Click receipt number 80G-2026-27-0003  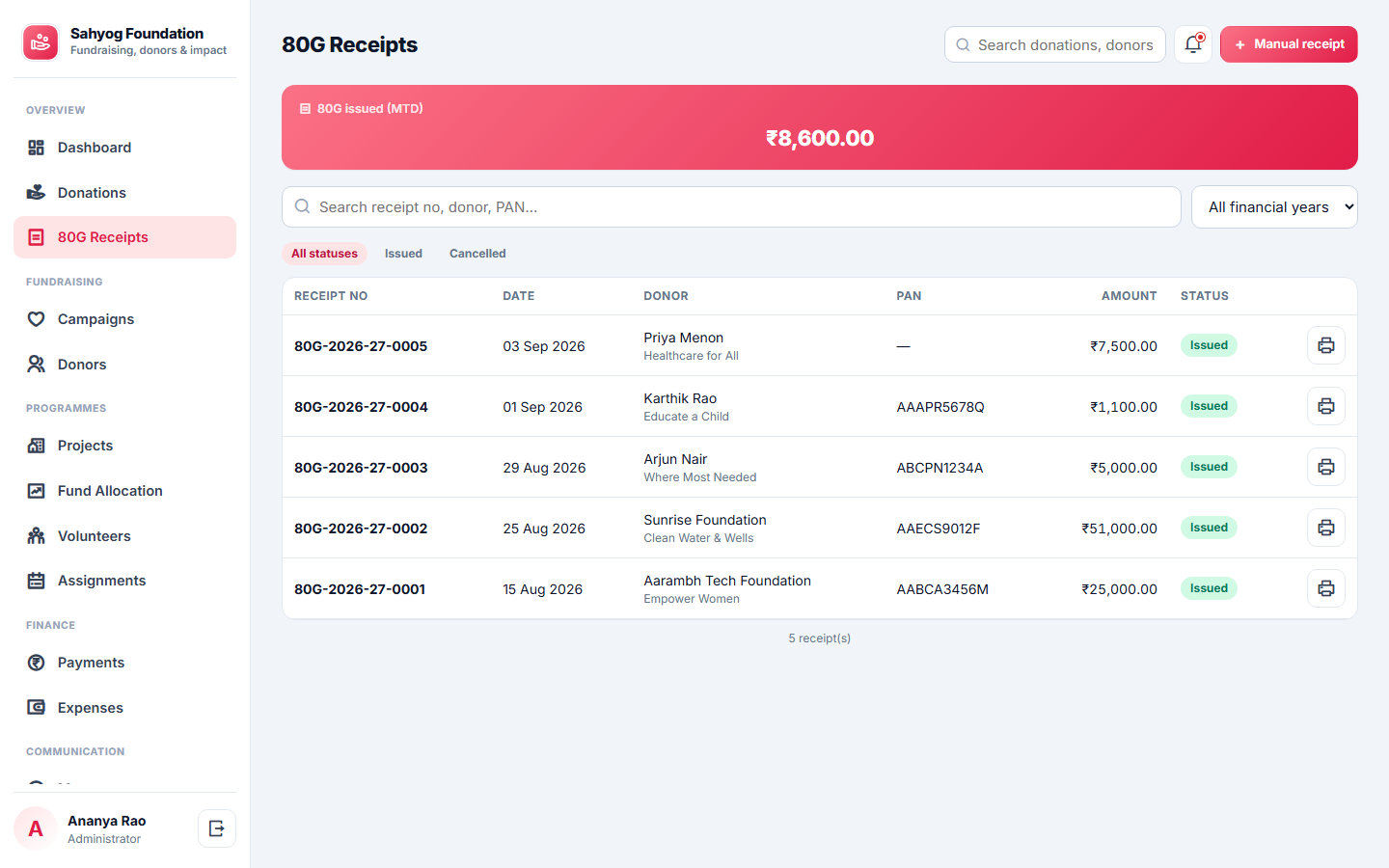coord(361,468)
